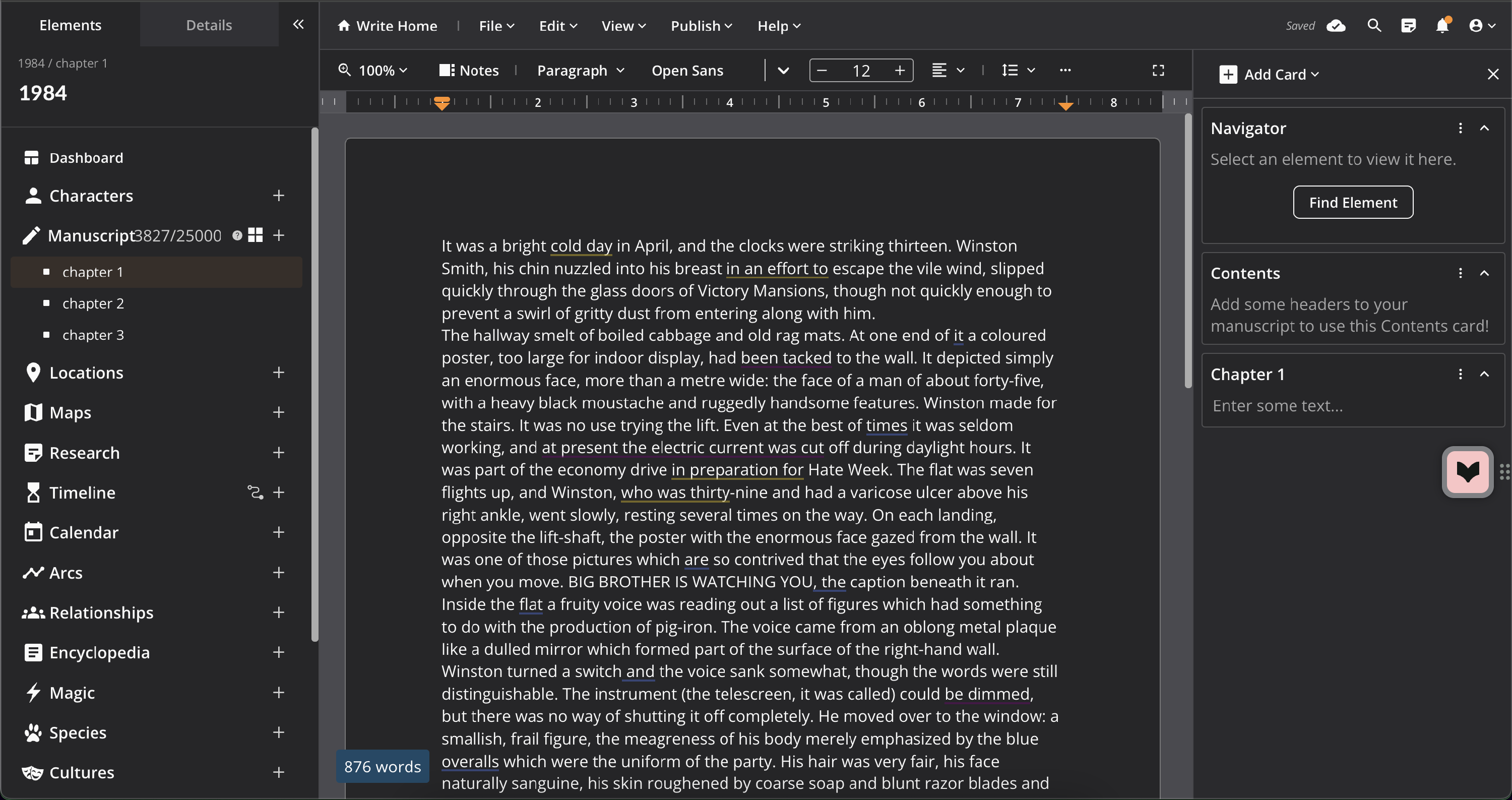Enter fullscreen editor mode
The height and width of the screenshot is (800, 1512).
[1158, 71]
